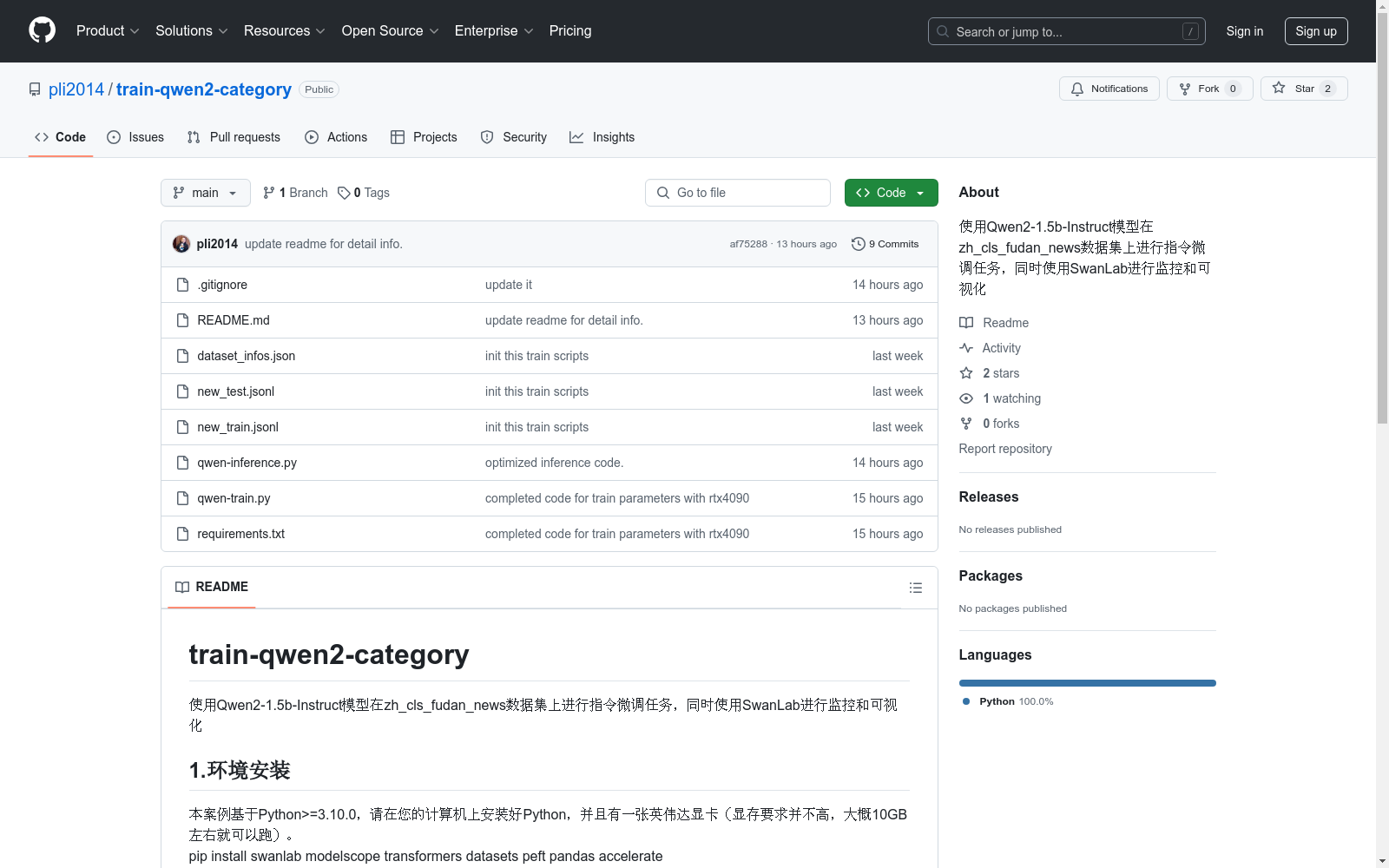Click the Packages heading link
The image size is (1389, 868).
991,575
